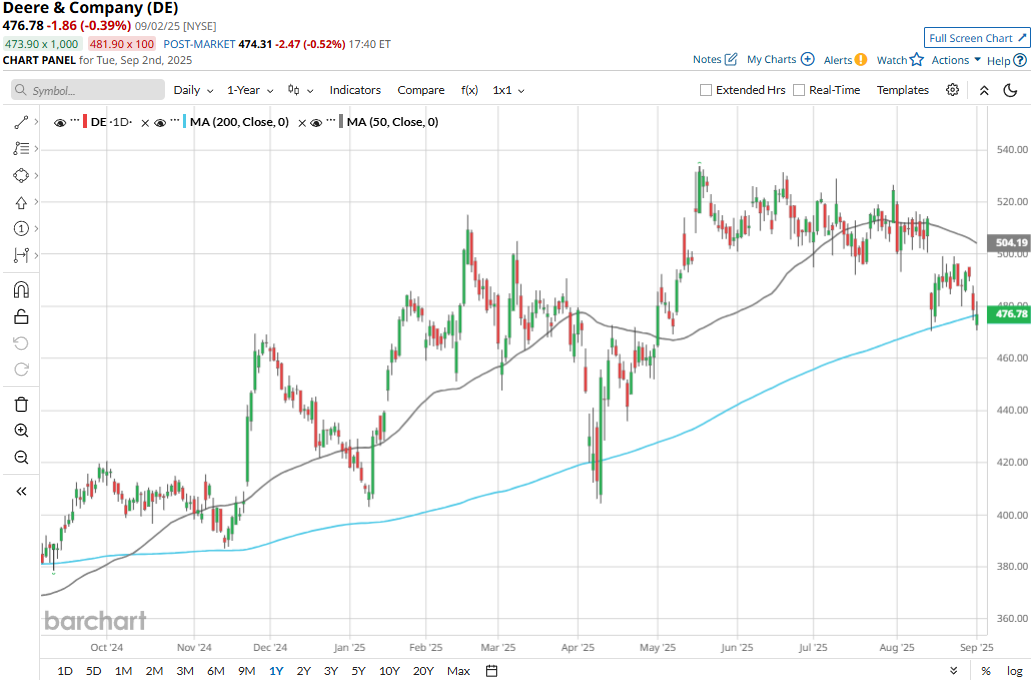Open the Actions dropdown menu
Image resolution: width=1032 pixels, height=680 pixels.
tap(956, 60)
